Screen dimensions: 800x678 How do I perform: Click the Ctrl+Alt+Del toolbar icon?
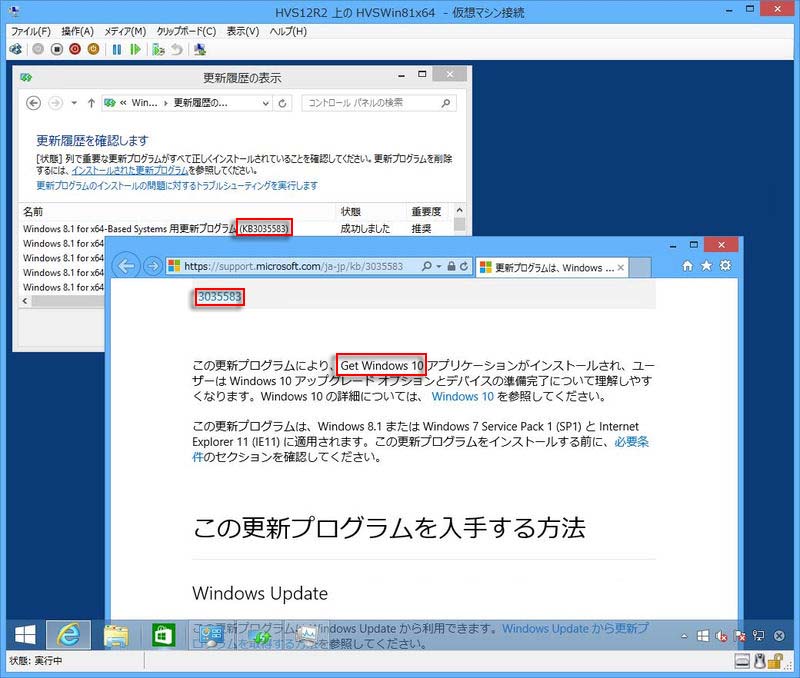click(x=16, y=49)
